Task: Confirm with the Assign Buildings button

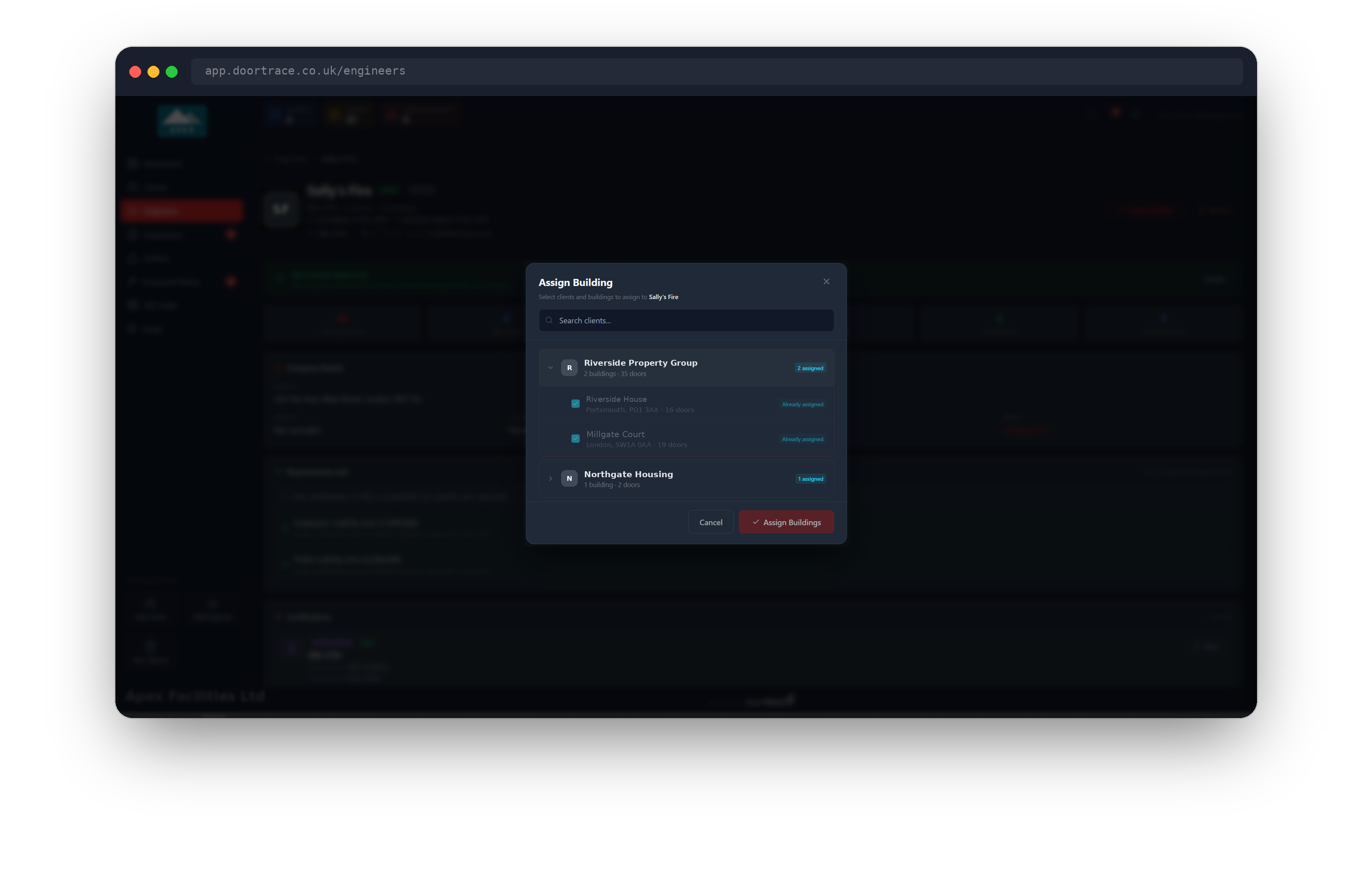Action: tap(786, 522)
